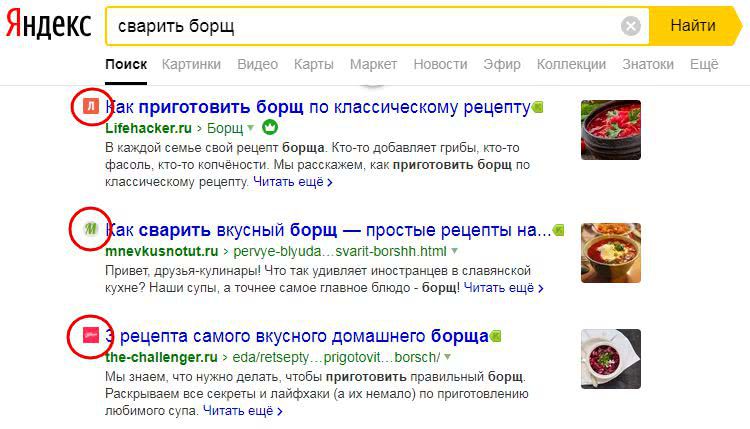The height and width of the screenshot is (429, 750).
Task: Click the borscht thumbnail of the mnevkusnotut result
Action: coord(611,253)
